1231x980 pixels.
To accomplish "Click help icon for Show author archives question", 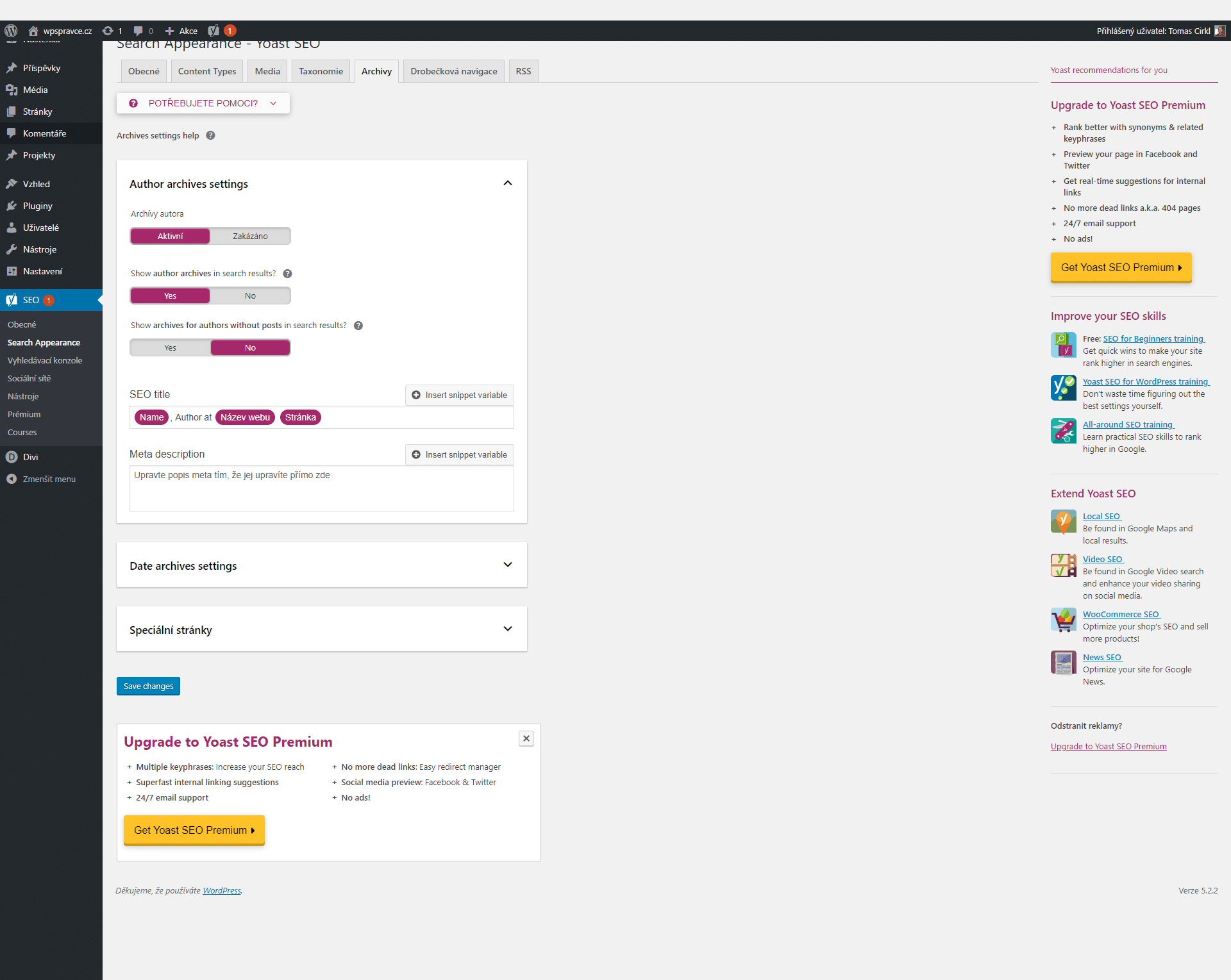I will (287, 274).
